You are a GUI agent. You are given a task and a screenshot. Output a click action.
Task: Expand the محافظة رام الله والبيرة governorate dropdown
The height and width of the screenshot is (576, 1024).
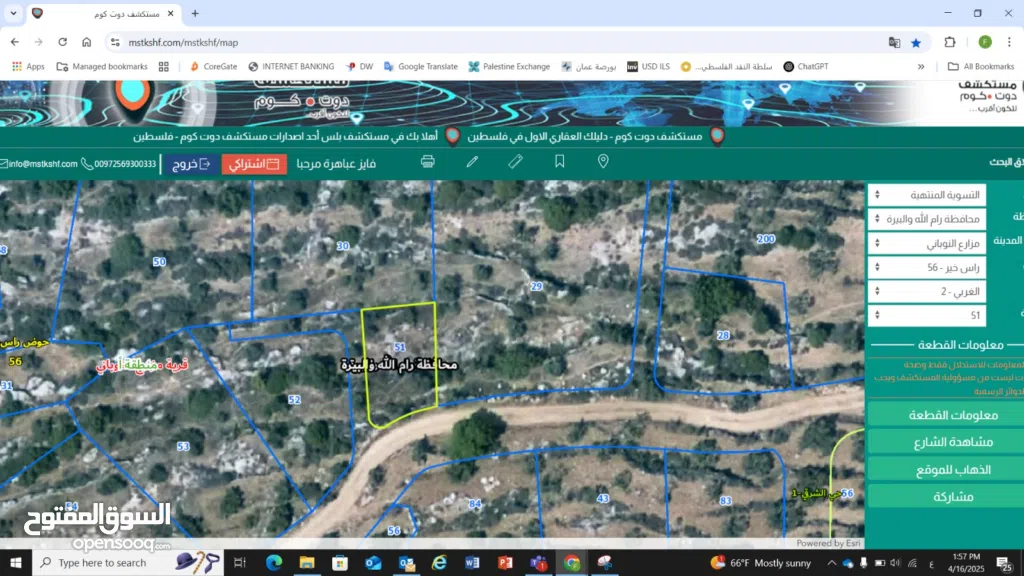pos(926,219)
